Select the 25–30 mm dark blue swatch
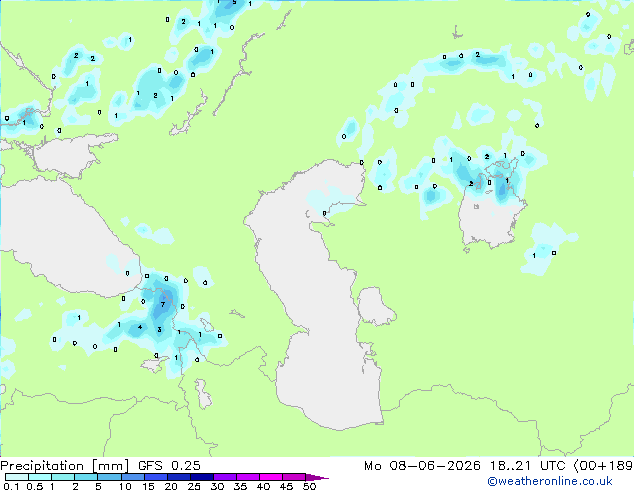Screen dimensions: 634x490 (201, 477)
